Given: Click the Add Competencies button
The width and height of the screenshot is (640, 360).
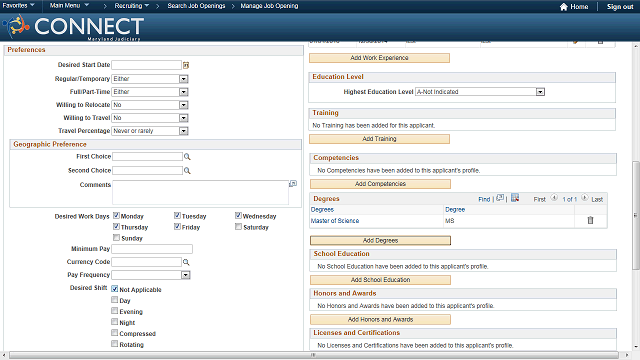Looking at the screenshot, I should pos(380,184).
